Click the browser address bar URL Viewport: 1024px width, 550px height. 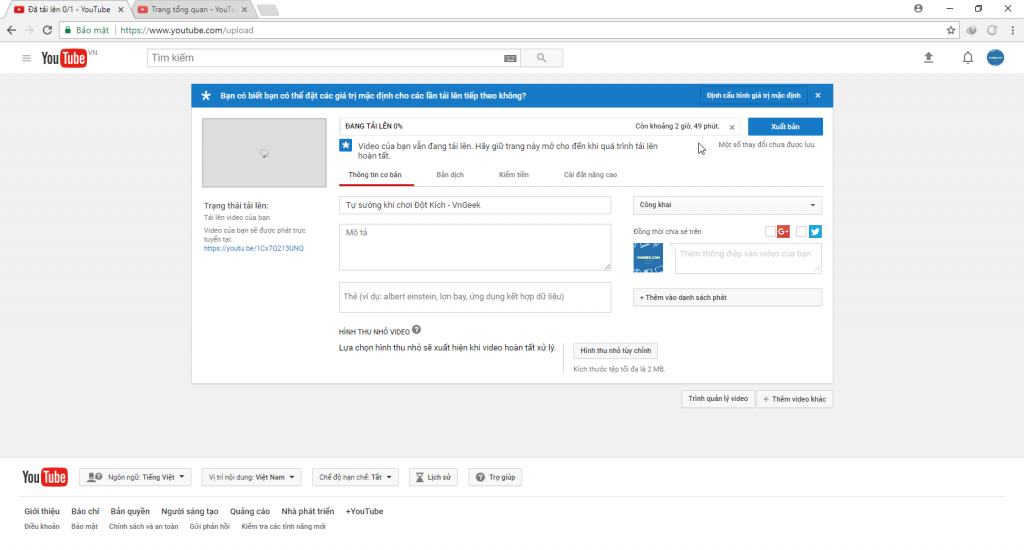(x=187, y=30)
